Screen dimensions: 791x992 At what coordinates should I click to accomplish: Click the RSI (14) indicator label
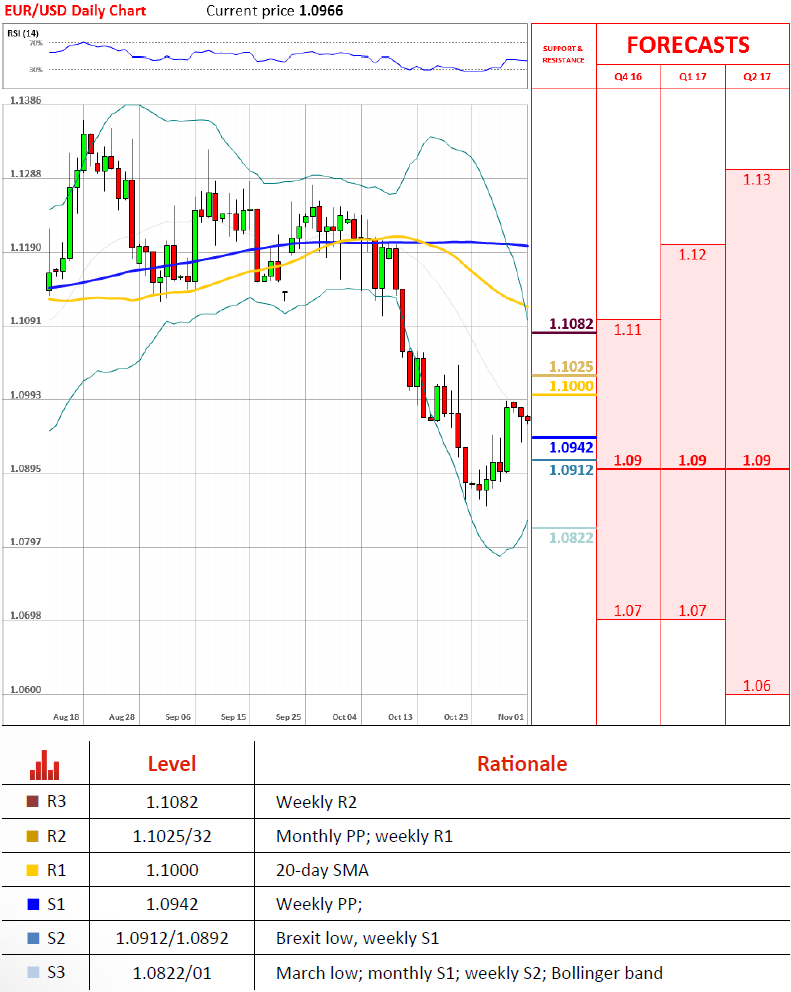[x=23, y=33]
